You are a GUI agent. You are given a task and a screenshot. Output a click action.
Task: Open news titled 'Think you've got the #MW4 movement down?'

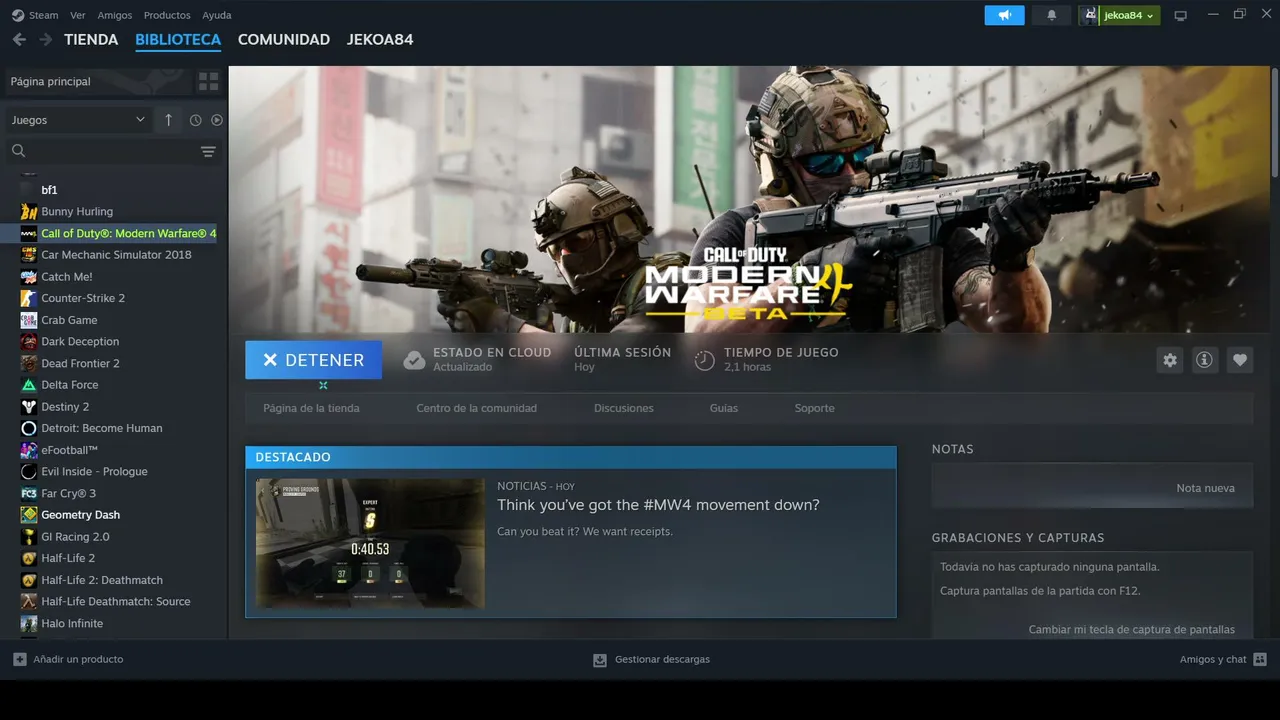[658, 505]
